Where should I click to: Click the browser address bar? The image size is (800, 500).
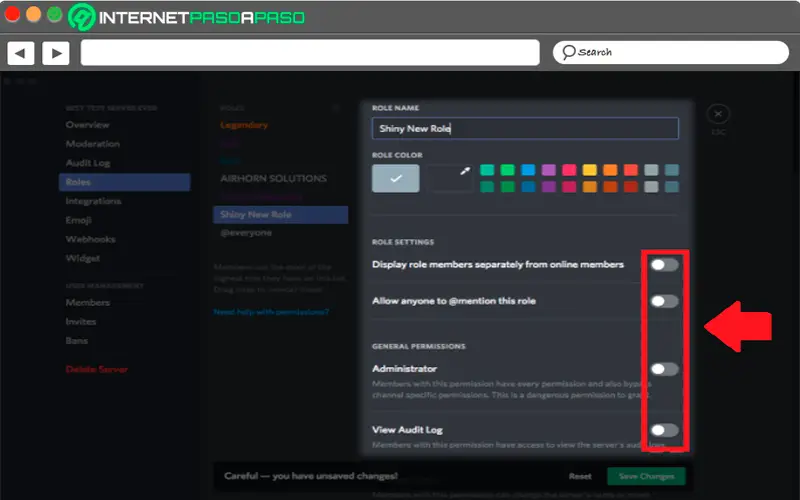[310, 53]
